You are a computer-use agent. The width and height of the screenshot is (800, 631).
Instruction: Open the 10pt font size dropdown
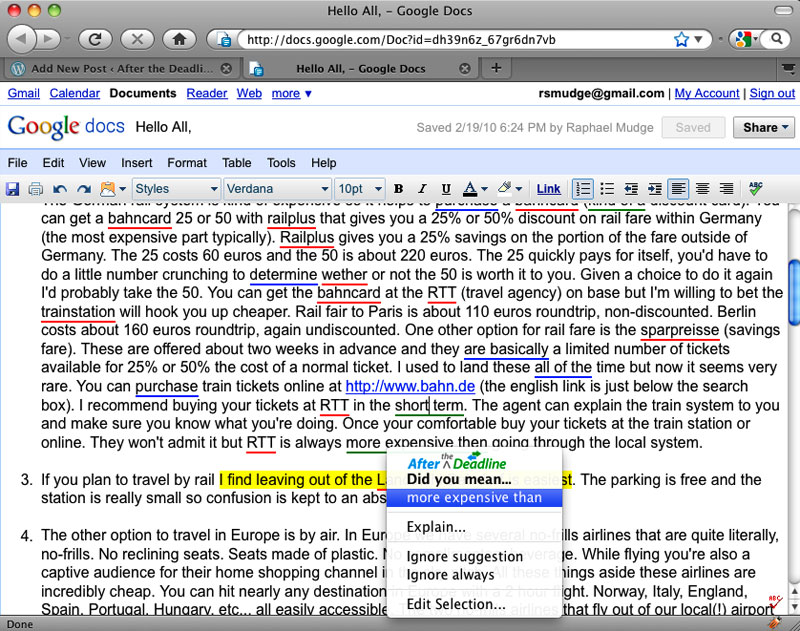359,189
